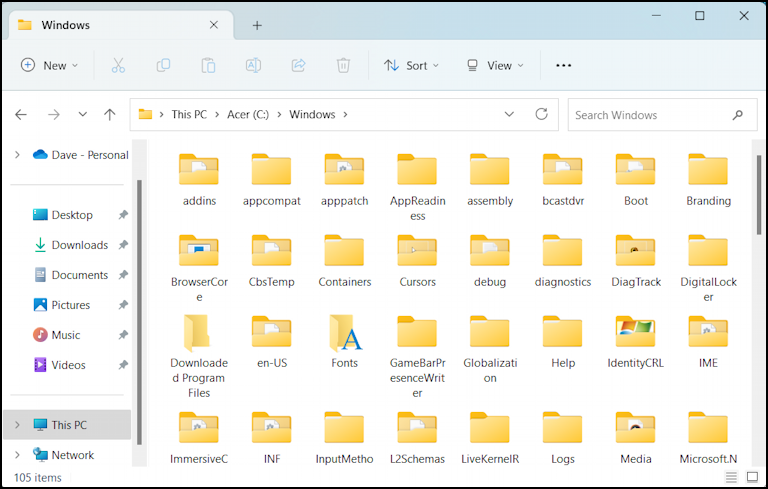768x489 pixels.
Task: Select the IME folder
Action: coord(708,342)
